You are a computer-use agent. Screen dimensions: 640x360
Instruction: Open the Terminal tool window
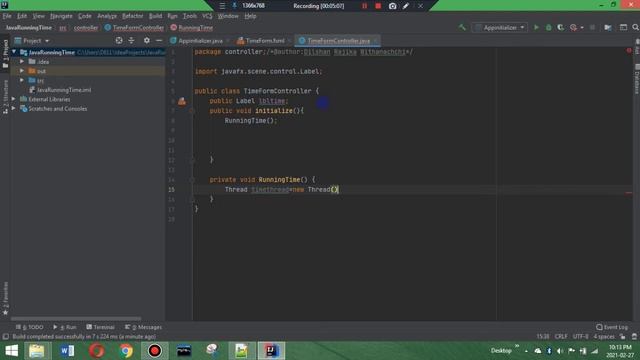(x=100, y=327)
